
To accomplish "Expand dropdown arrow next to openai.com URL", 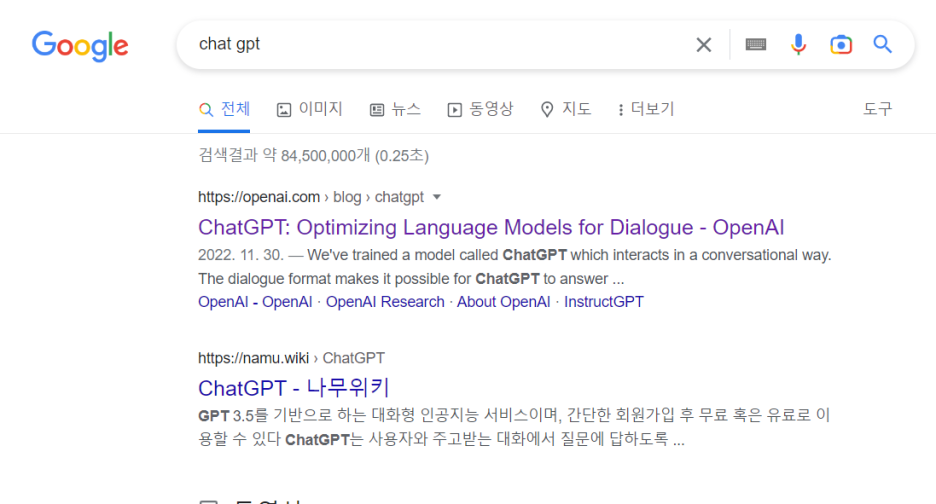I will point(437,197).
